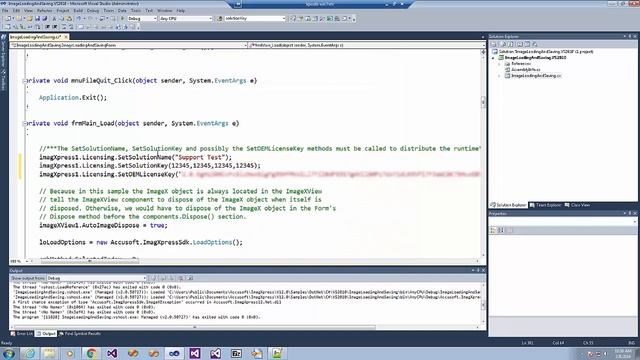Screen dimensions: 640x360
Task: Click the New Project toolbar icon
Action: [8, 18]
